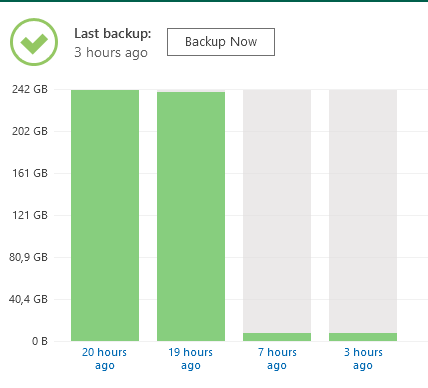Select the green bar for 20 hours ago
Viewport: 428px width, 388px height.
pyautogui.click(x=105, y=215)
